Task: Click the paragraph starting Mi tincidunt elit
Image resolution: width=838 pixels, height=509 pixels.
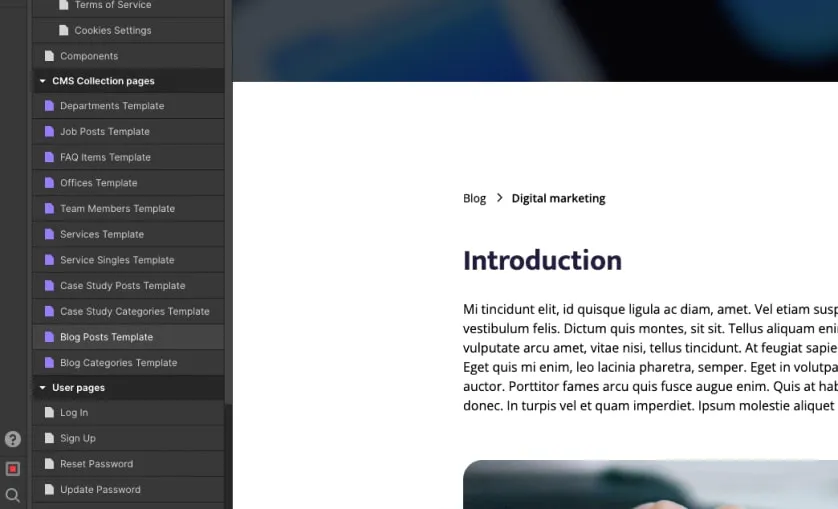Action: coord(650,357)
